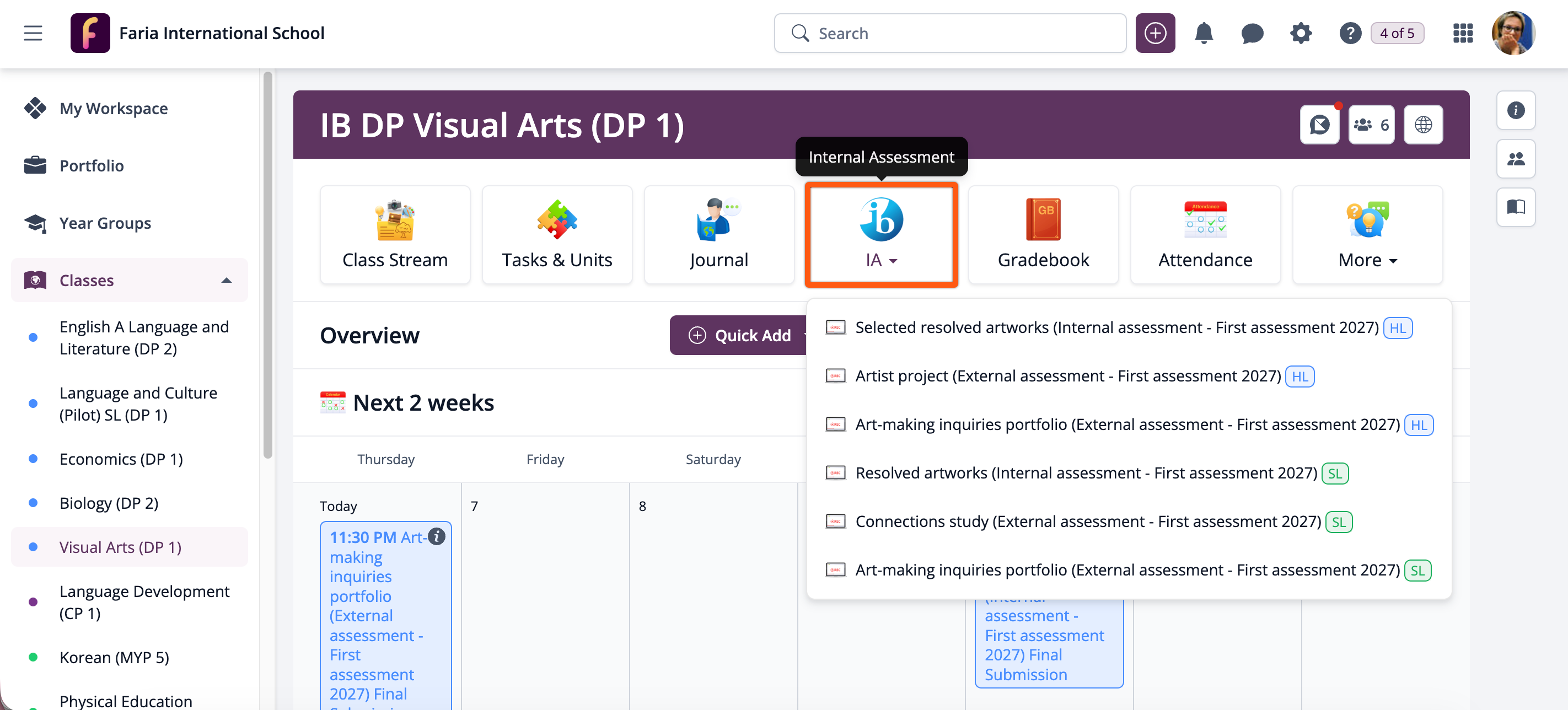Click the globe icon in class header
Screen dimensions: 1568x710
[x=1422, y=125]
